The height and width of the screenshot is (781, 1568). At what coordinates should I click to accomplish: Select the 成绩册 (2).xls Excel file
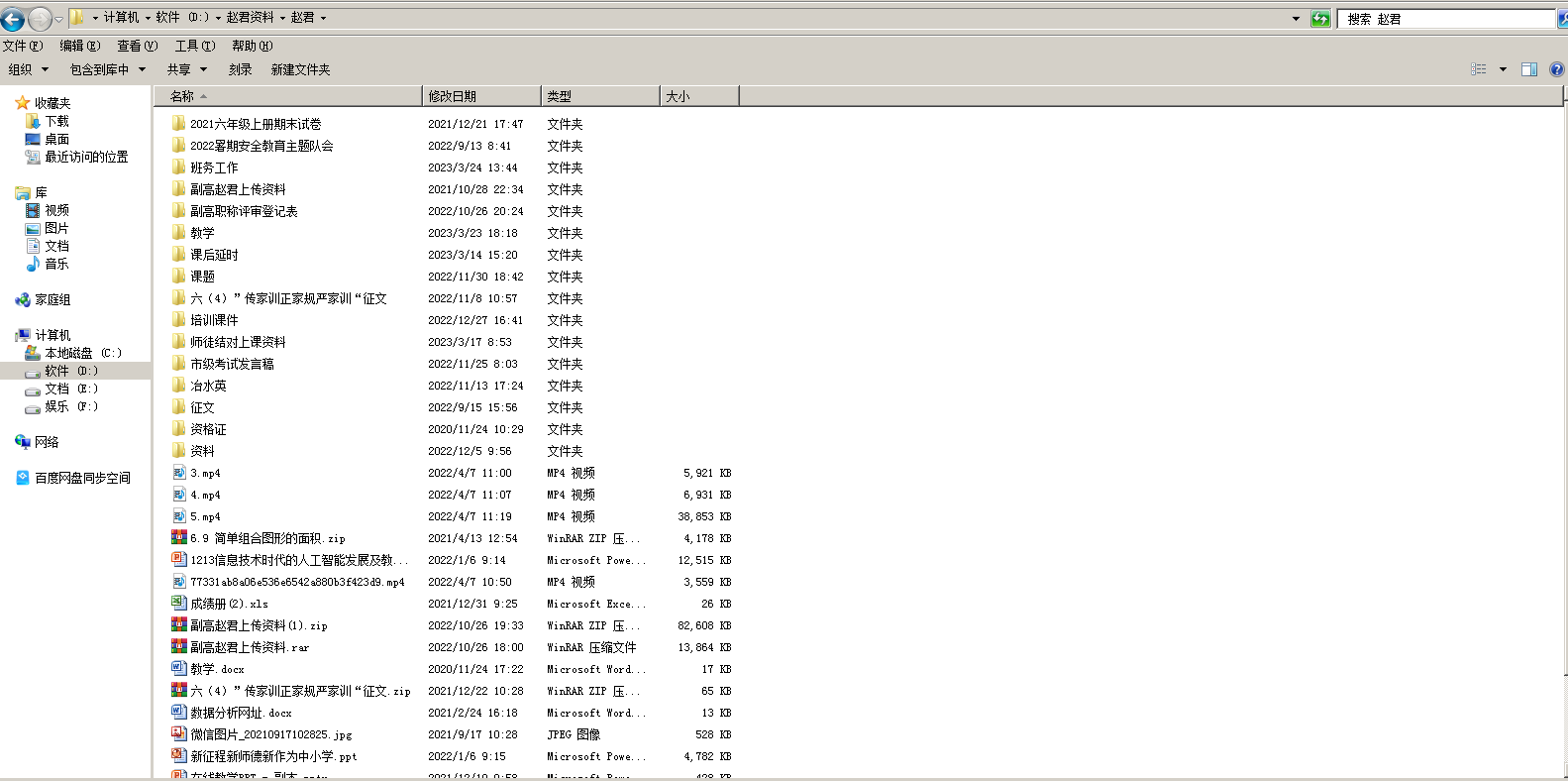[229, 604]
